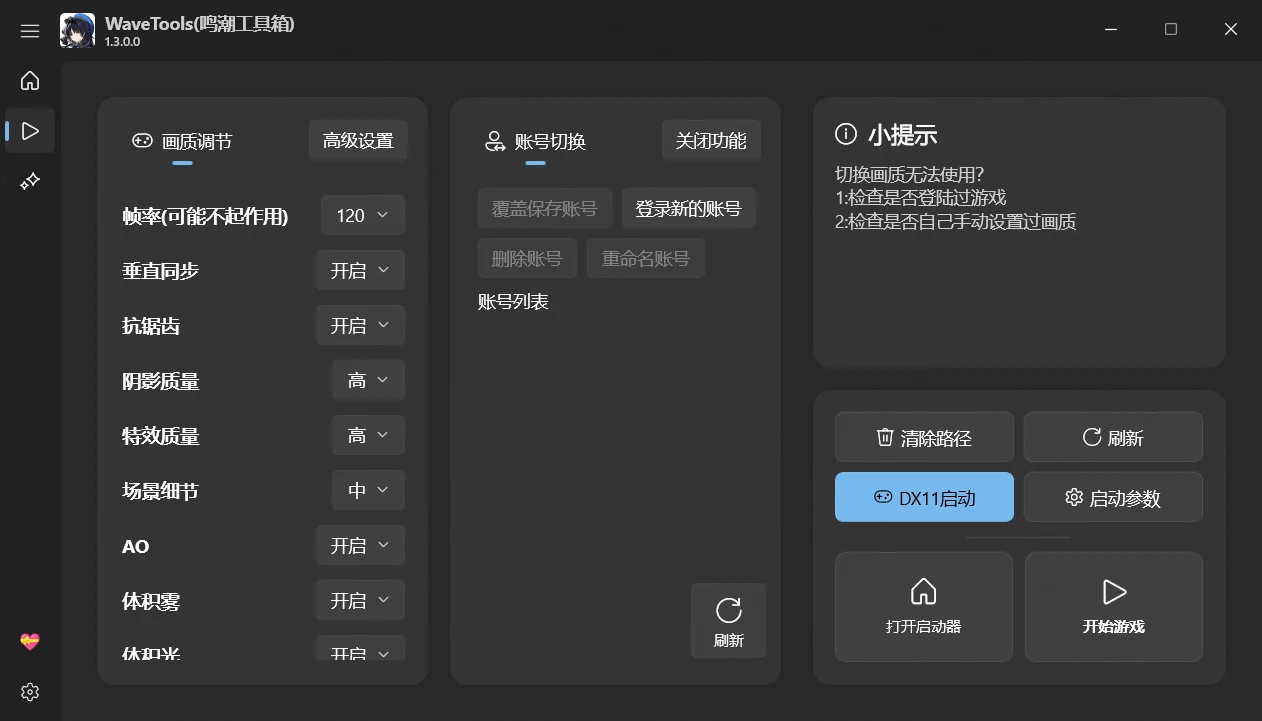Image resolution: width=1262 pixels, height=721 pixels.
Task: Click the 切换画质无法使用? text
Action: point(910,174)
